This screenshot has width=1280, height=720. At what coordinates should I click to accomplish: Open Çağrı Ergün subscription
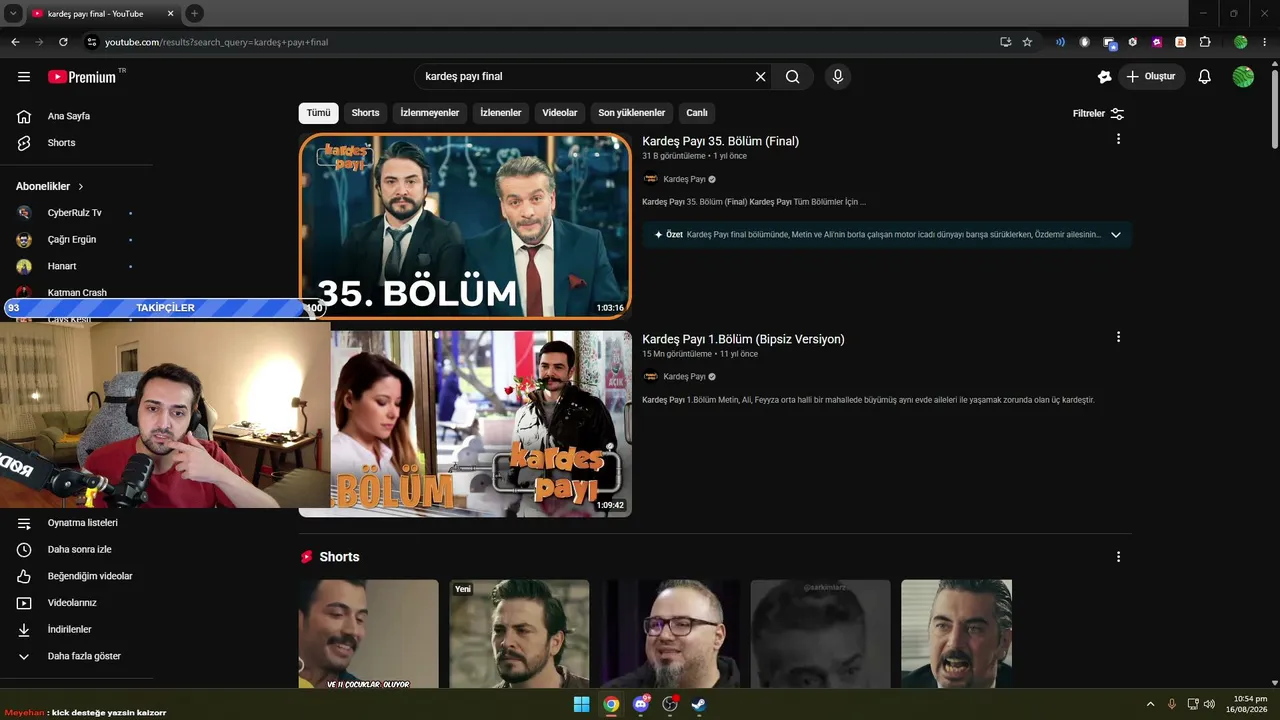pos(72,240)
